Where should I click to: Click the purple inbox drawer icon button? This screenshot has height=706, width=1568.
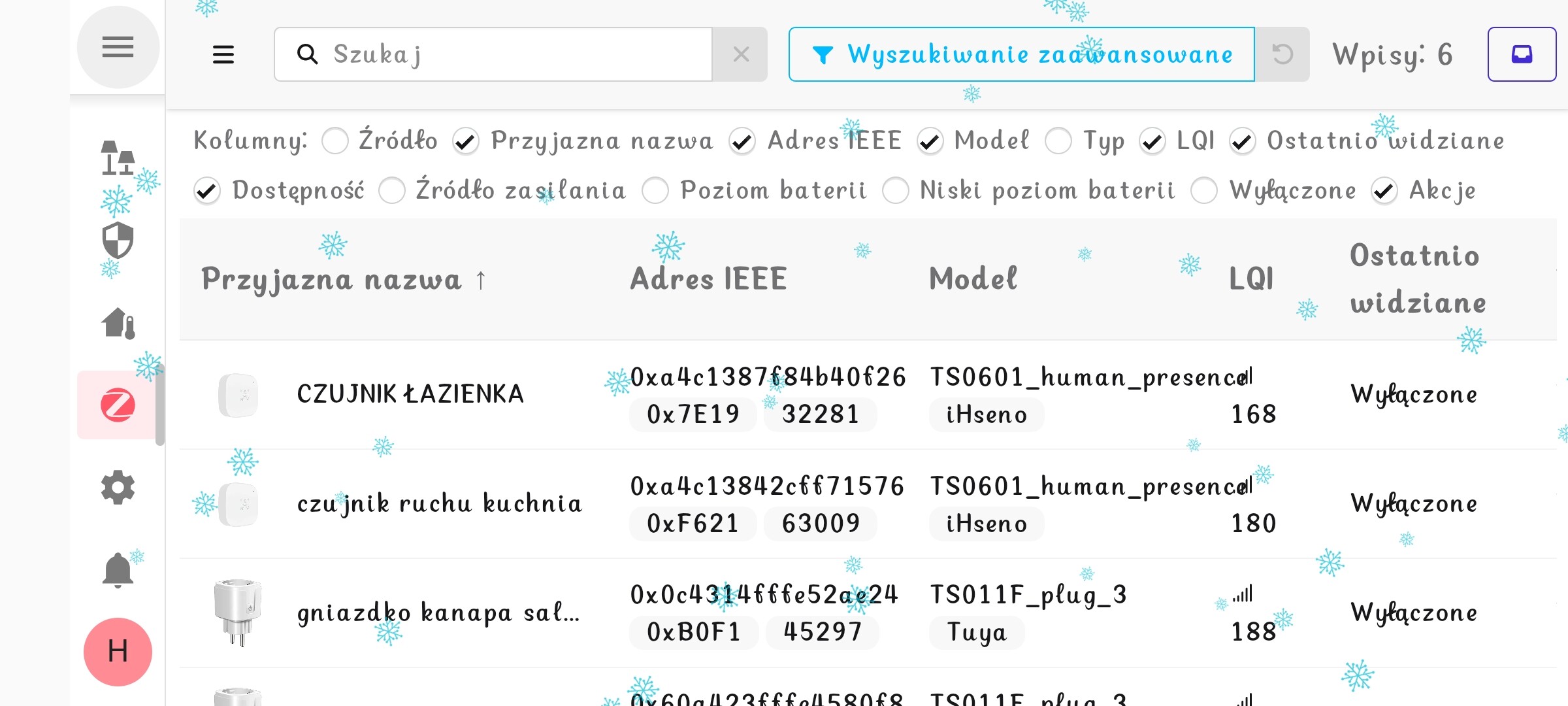(x=1521, y=54)
